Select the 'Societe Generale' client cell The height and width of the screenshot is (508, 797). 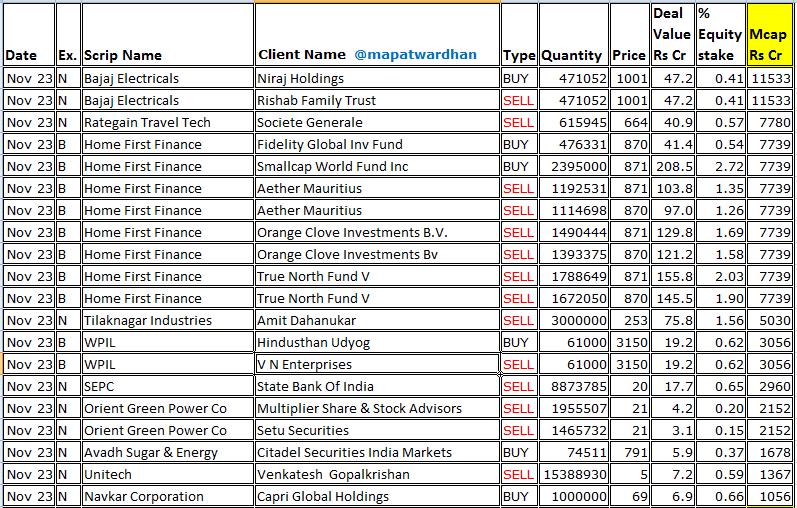378,122
